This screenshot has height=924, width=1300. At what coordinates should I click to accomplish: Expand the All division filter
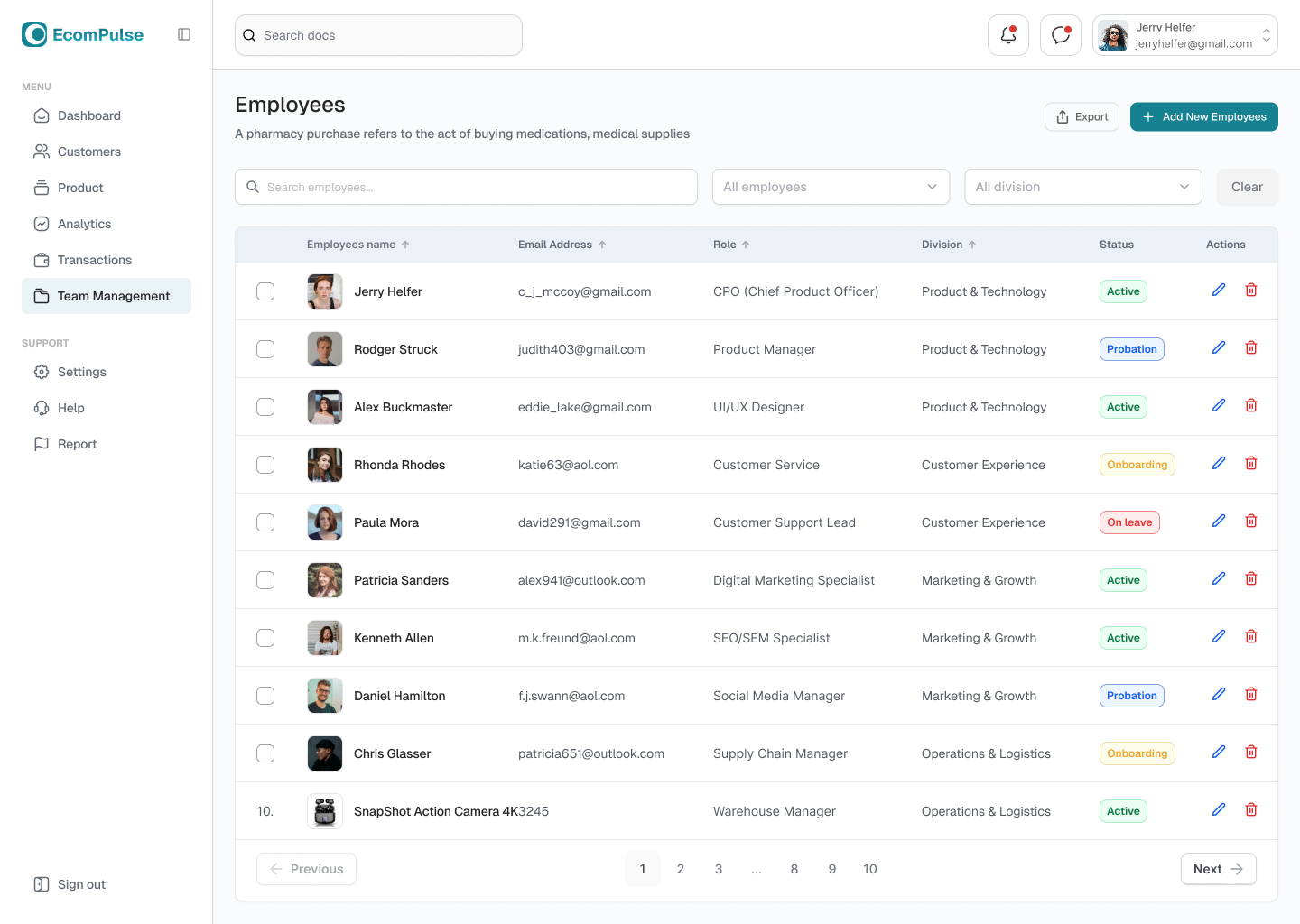1082,187
